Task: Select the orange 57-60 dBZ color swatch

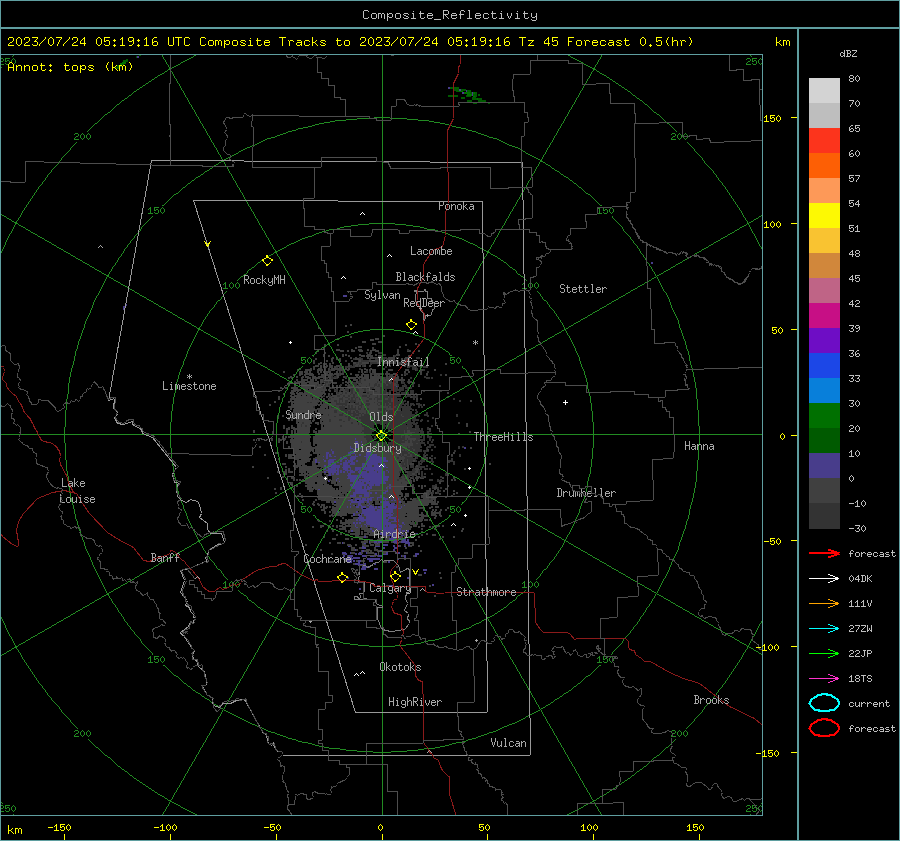Action: click(x=824, y=165)
